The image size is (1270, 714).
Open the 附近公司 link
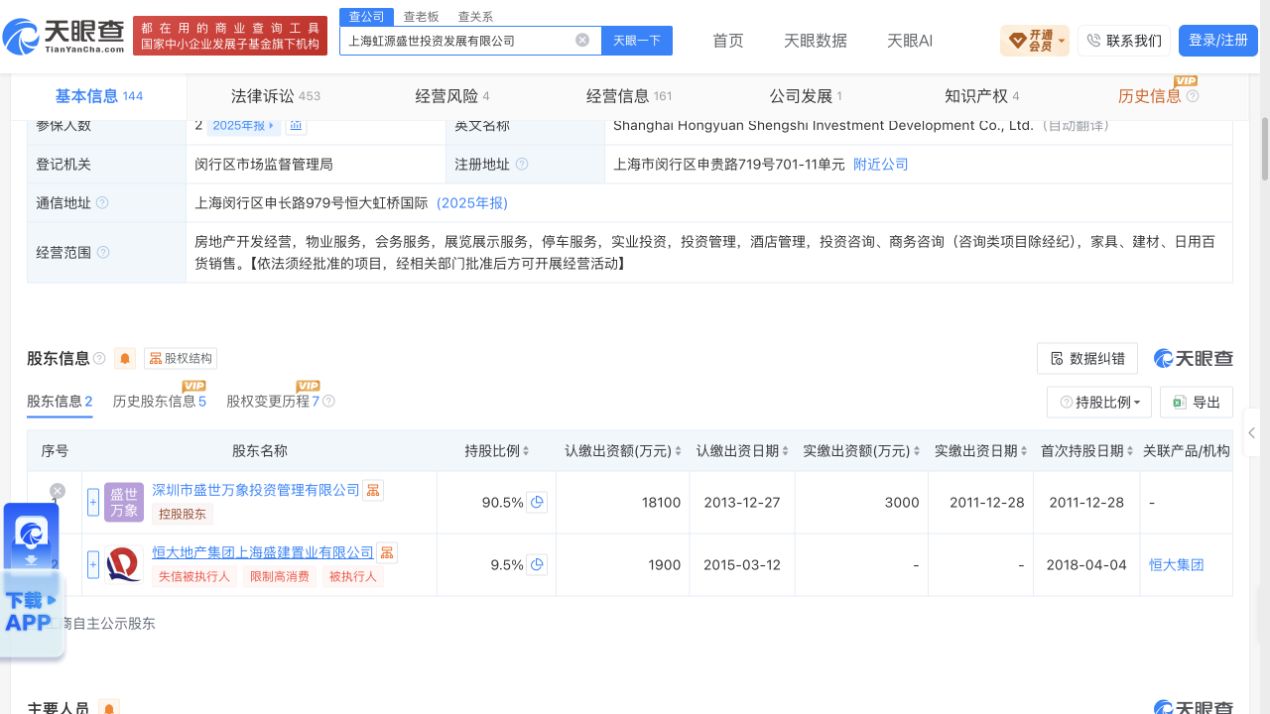(881, 164)
